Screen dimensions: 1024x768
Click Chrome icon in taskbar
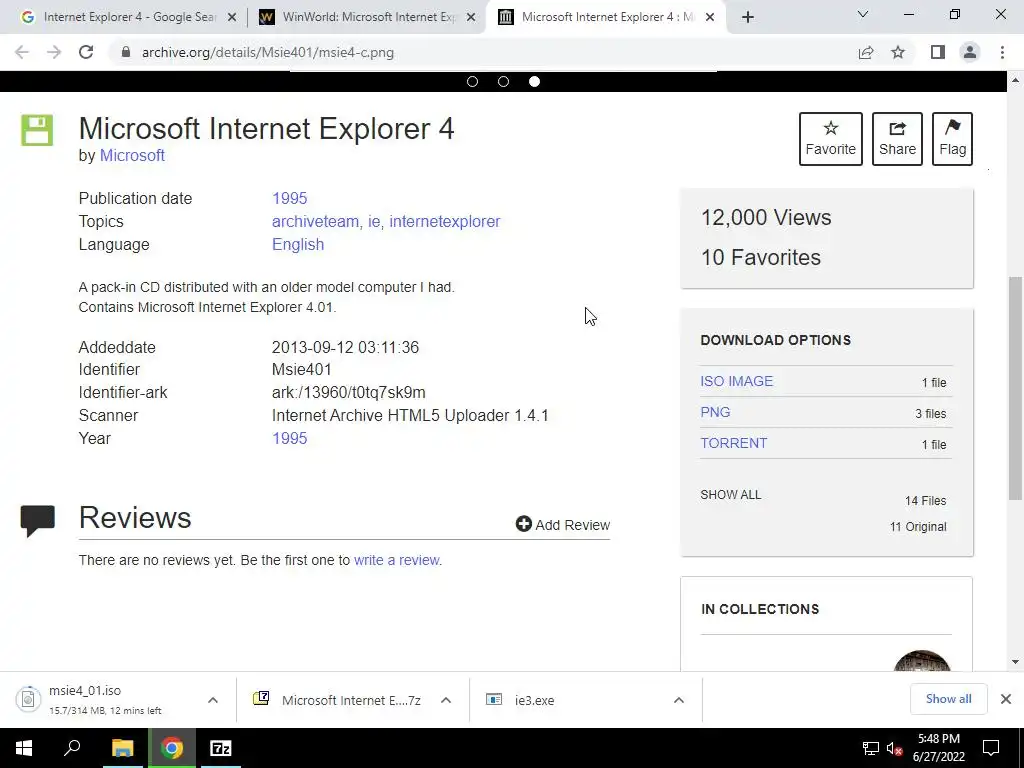coord(172,748)
